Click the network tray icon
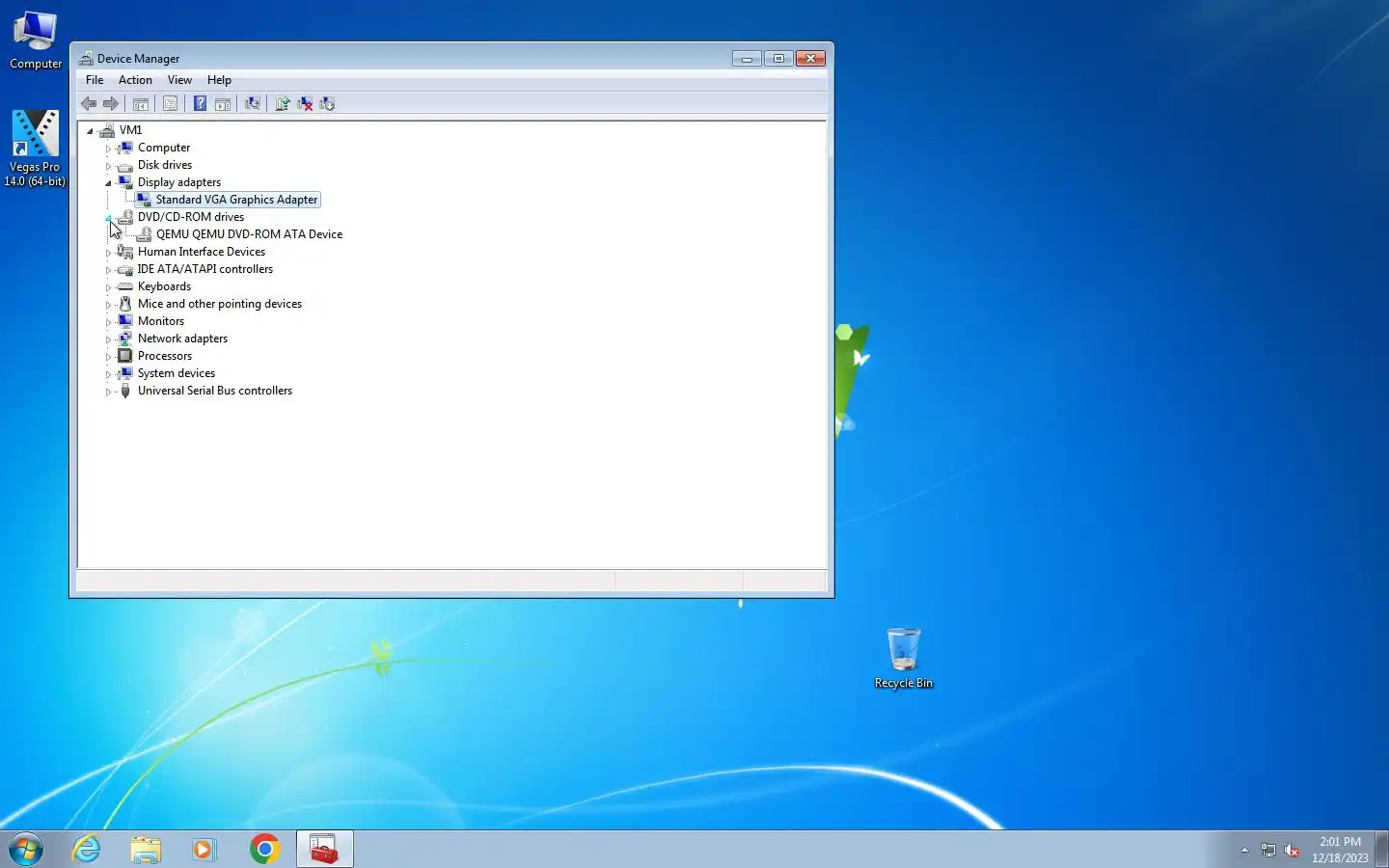This screenshot has width=1389, height=868. coord(1268,850)
